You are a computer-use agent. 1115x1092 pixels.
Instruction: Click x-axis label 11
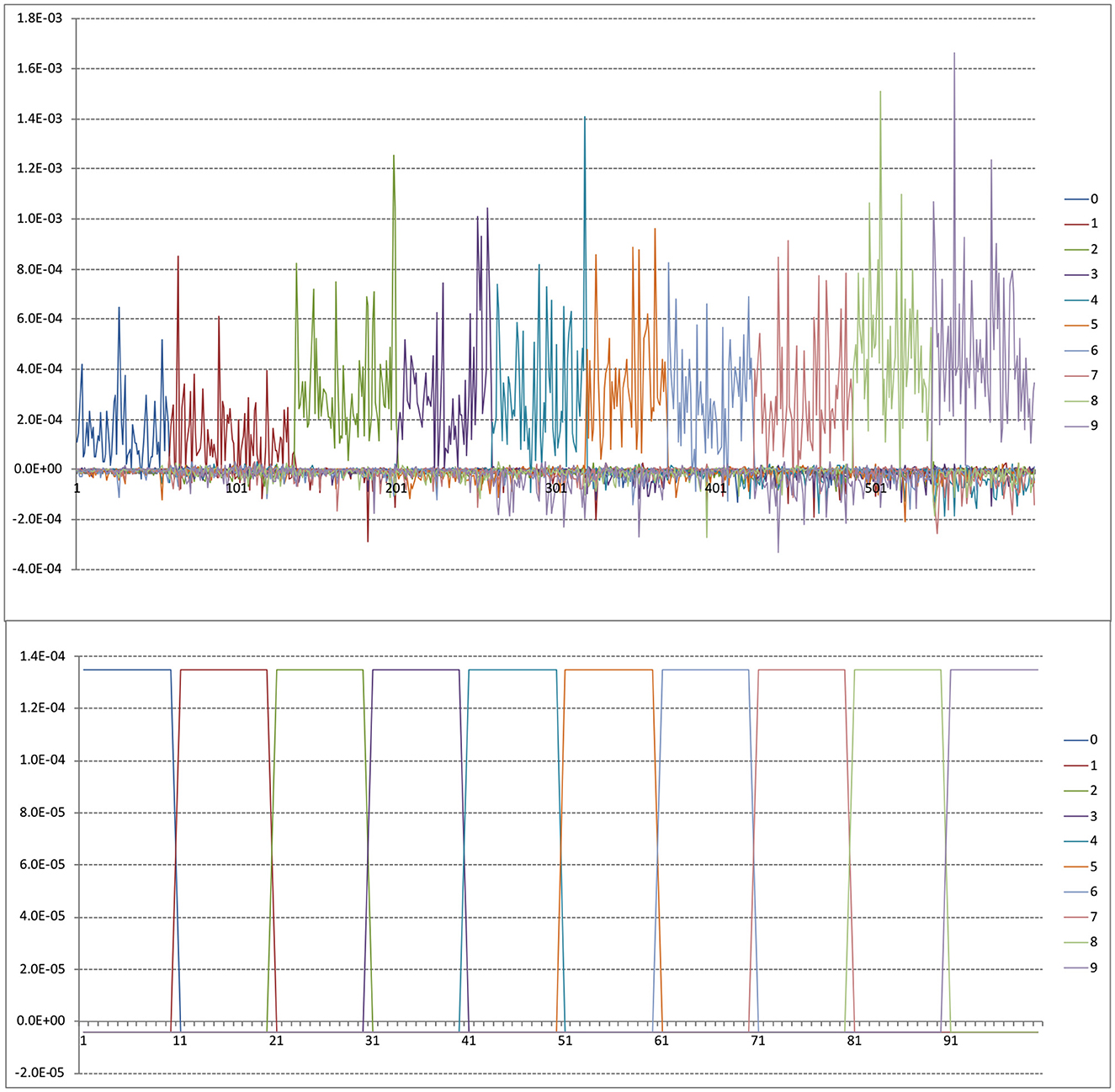point(180,1041)
